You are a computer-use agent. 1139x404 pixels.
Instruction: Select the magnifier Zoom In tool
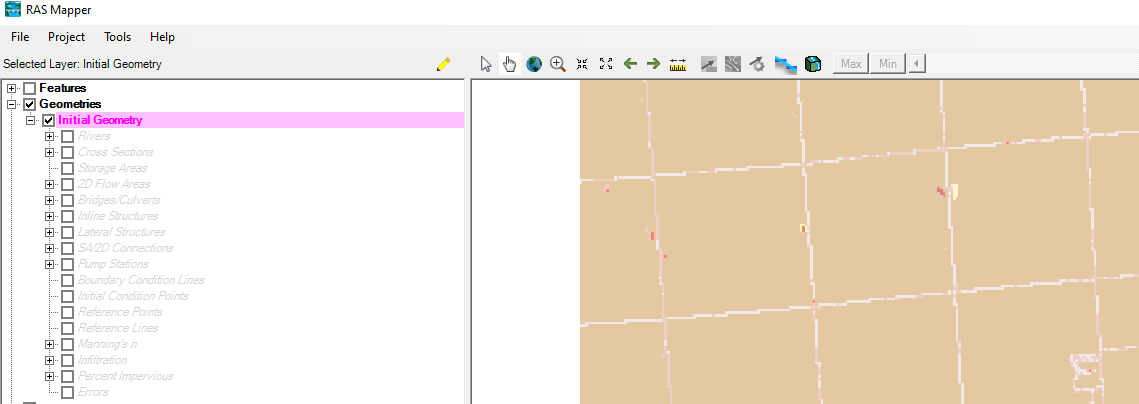click(558, 64)
